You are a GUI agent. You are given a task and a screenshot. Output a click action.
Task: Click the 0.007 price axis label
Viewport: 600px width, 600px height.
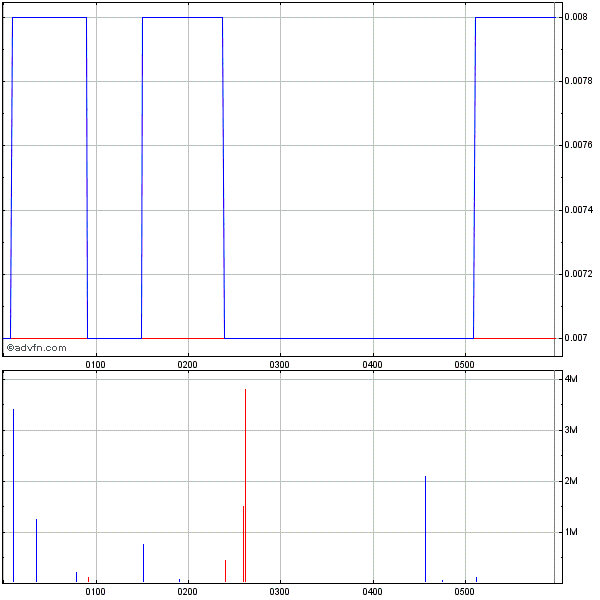pos(576,338)
